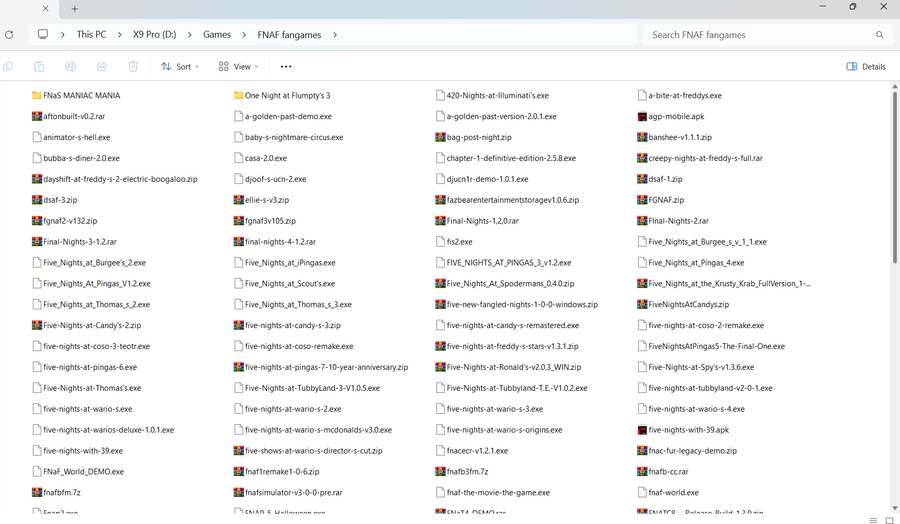Select 420-Nights-at-Illuminati's.exe

click(492, 95)
